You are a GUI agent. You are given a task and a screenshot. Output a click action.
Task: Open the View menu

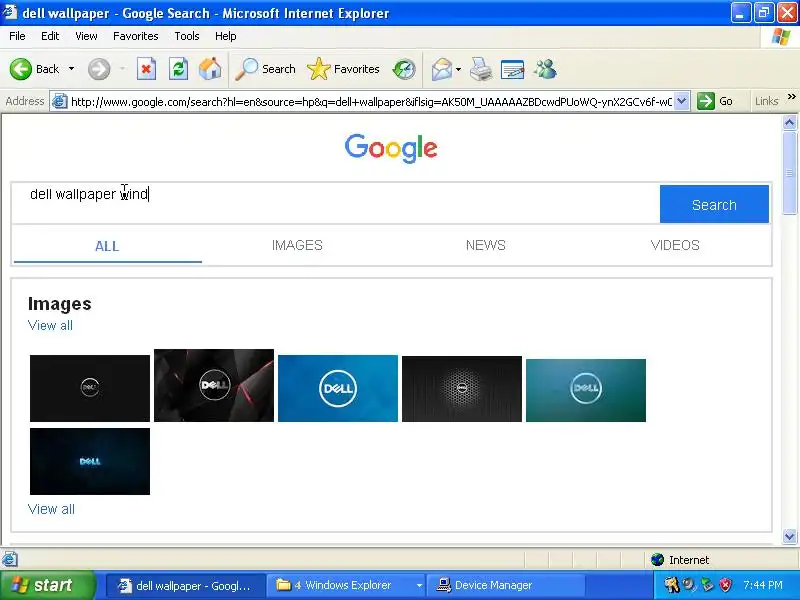tap(86, 36)
